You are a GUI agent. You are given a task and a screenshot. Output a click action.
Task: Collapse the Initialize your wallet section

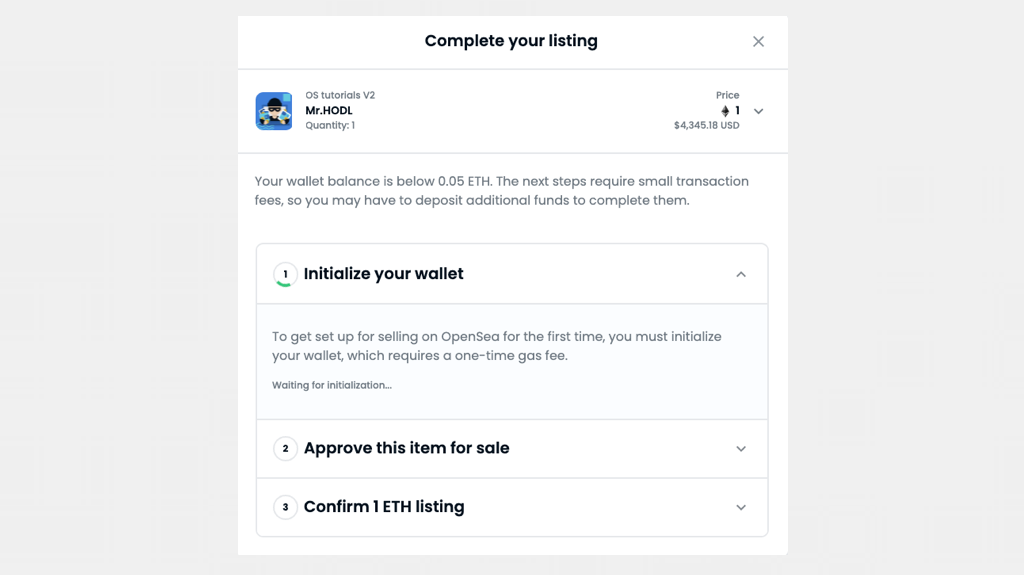[741, 274]
